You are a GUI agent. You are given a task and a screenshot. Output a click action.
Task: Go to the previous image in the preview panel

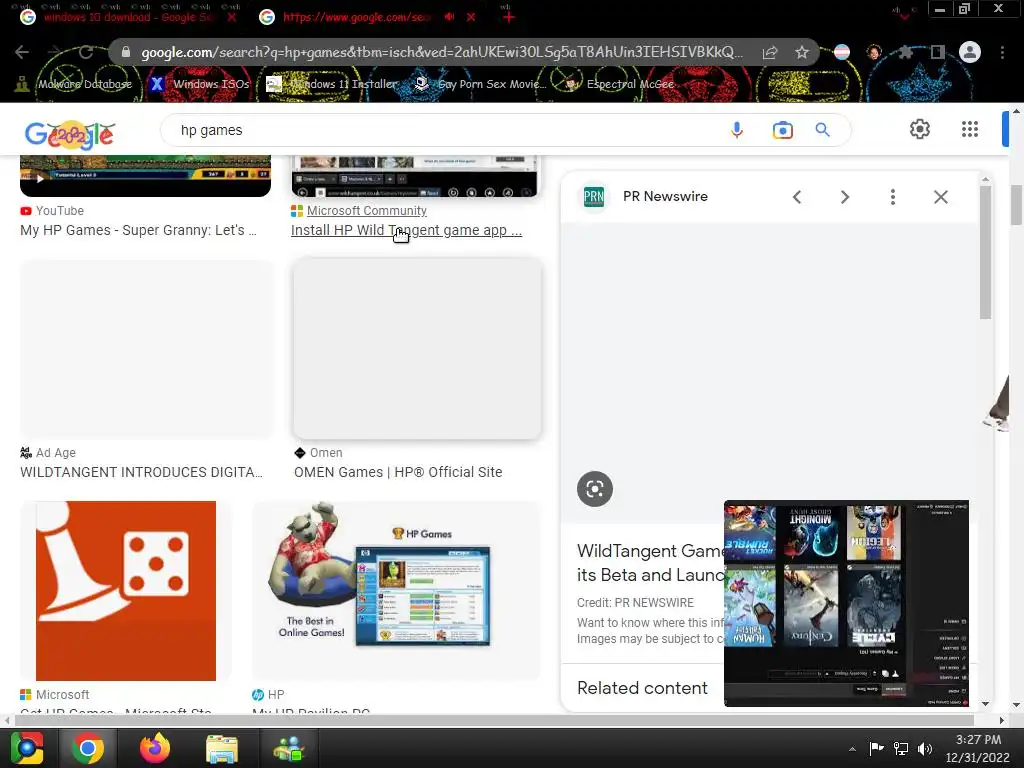(797, 197)
